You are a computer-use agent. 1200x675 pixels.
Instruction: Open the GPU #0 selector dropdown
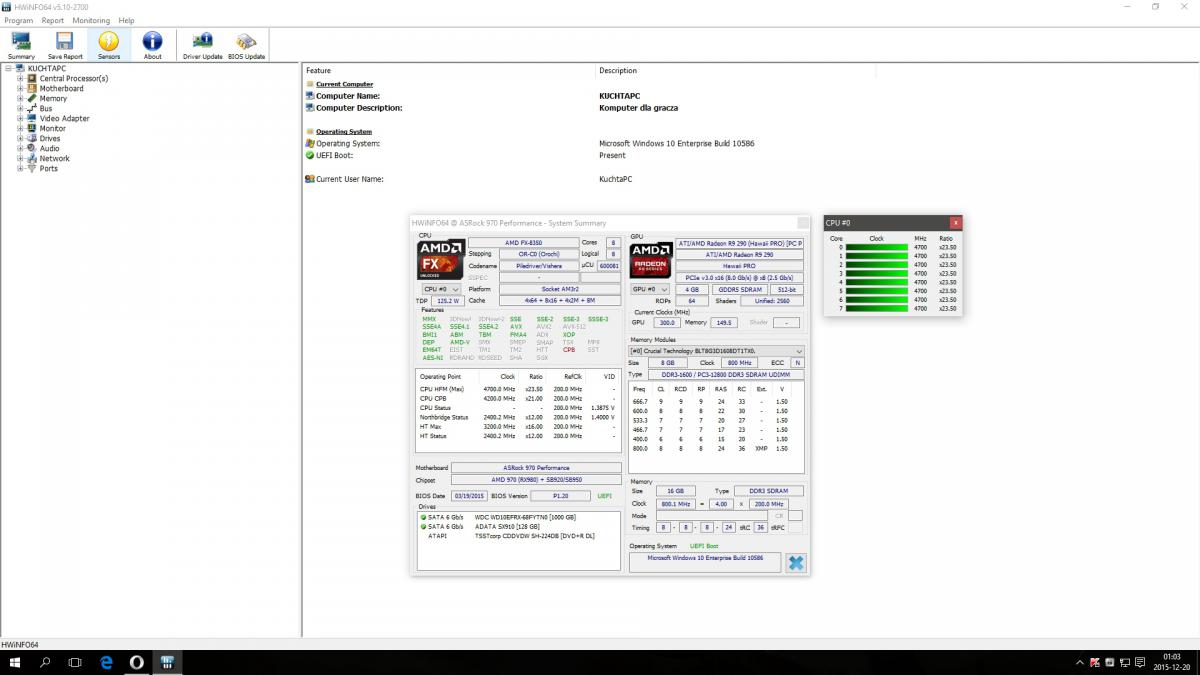tap(649, 289)
